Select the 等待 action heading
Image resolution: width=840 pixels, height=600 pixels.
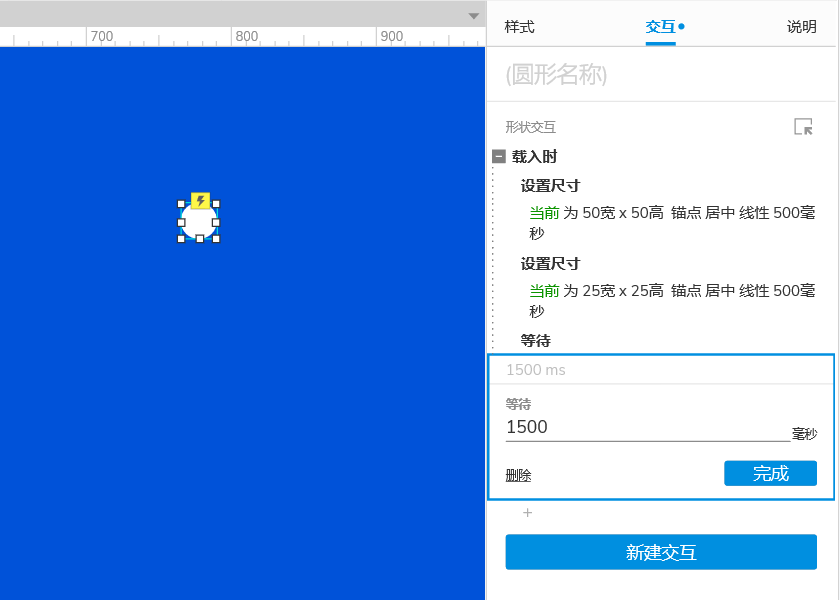[536, 341]
